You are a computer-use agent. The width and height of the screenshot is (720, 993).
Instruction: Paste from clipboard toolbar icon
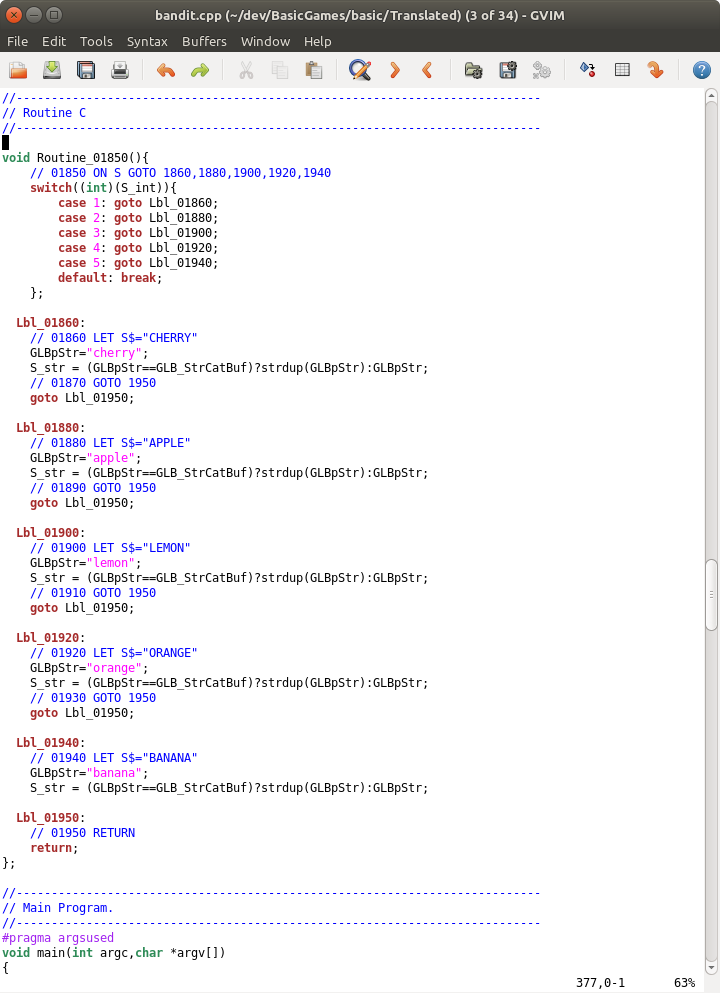(313, 70)
